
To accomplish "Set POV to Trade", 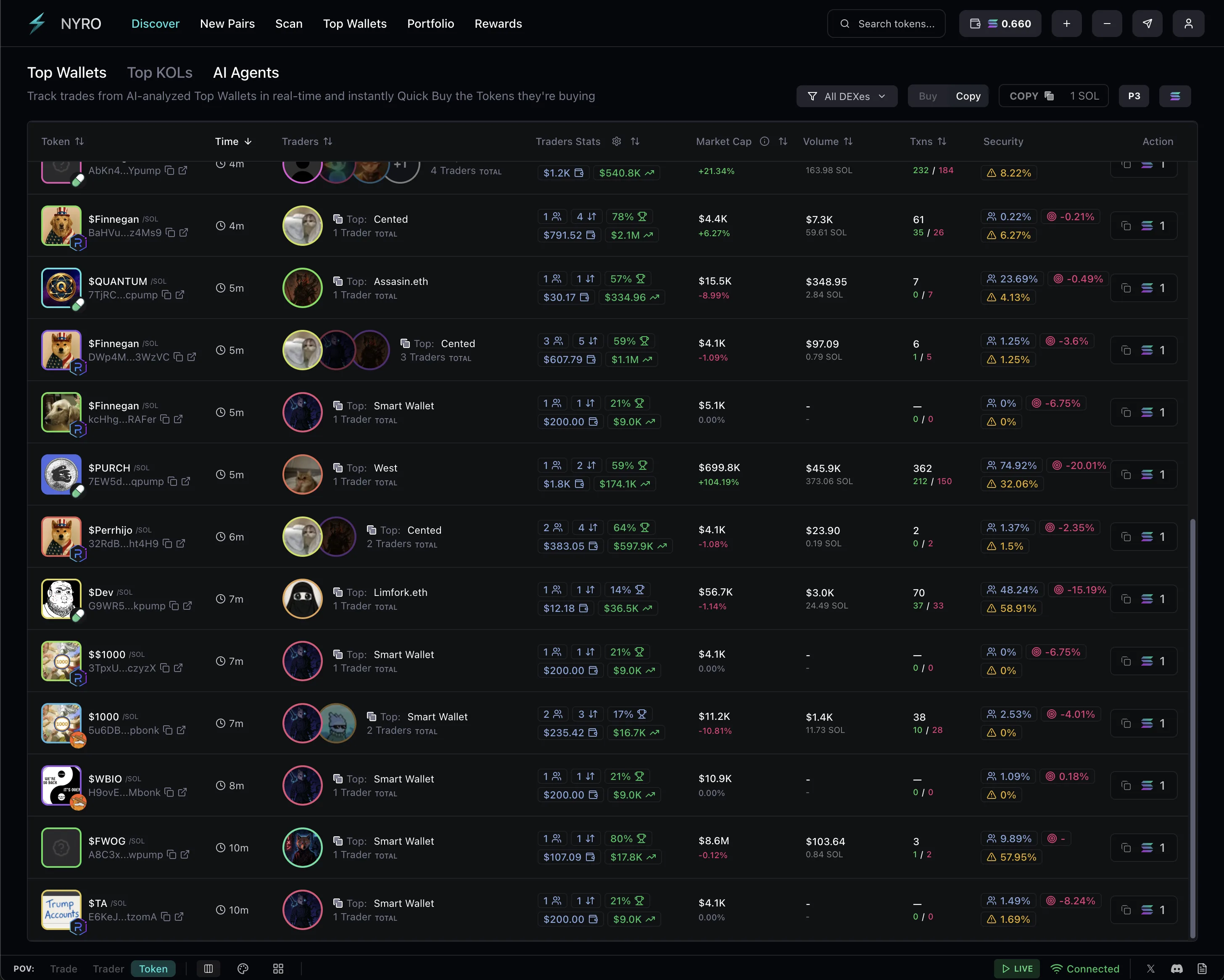I will click(63, 969).
